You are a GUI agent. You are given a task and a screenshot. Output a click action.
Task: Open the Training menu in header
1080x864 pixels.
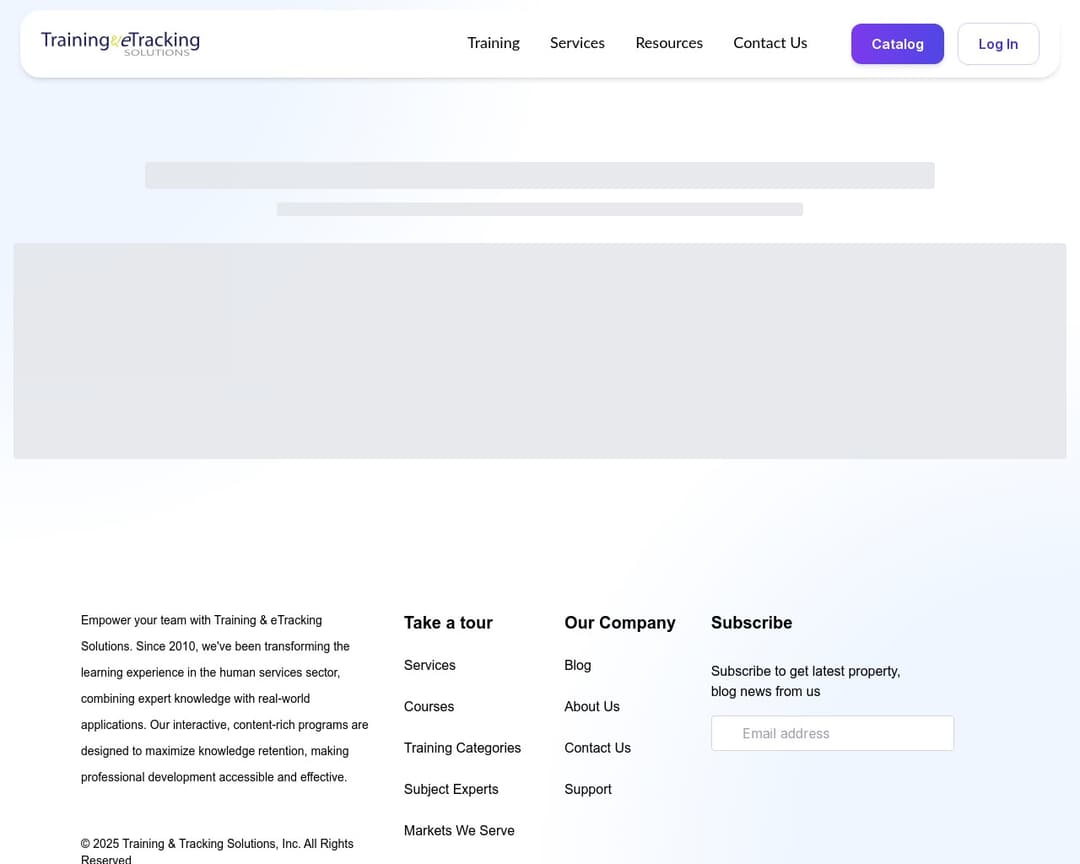point(493,43)
